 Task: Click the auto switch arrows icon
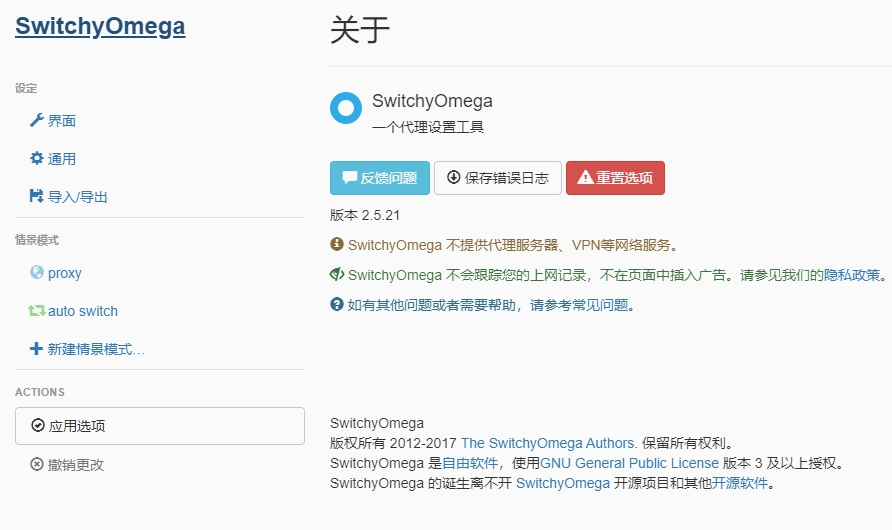click(37, 311)
